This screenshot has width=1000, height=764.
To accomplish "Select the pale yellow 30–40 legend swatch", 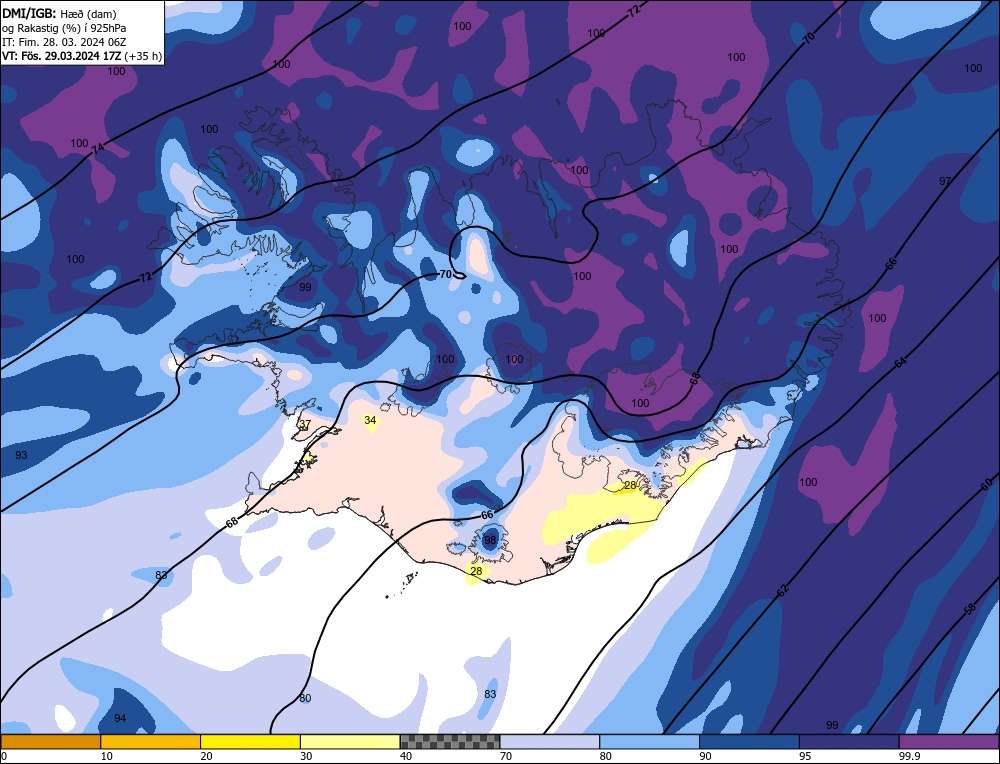I will point(350,741).
